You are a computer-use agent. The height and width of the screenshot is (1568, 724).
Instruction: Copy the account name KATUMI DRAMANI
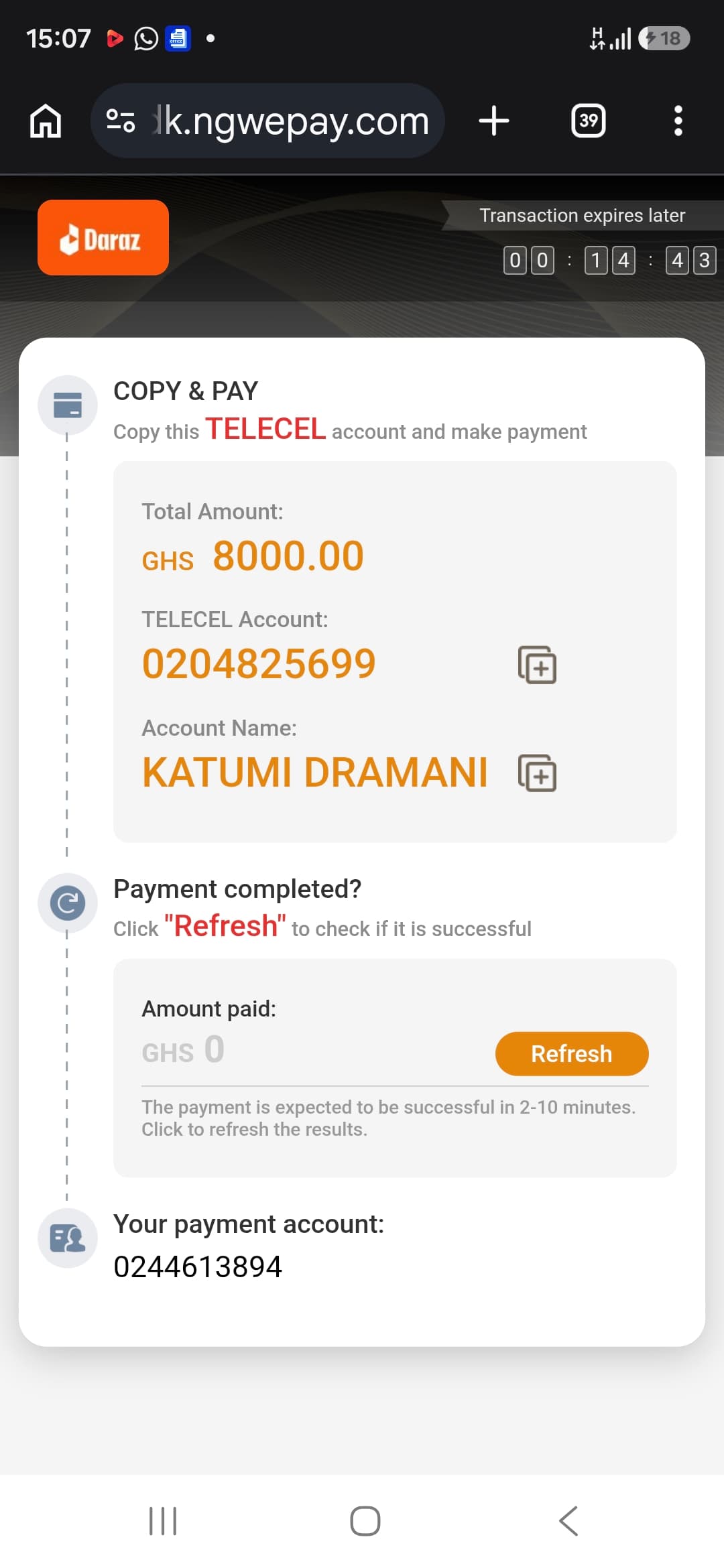537,773
